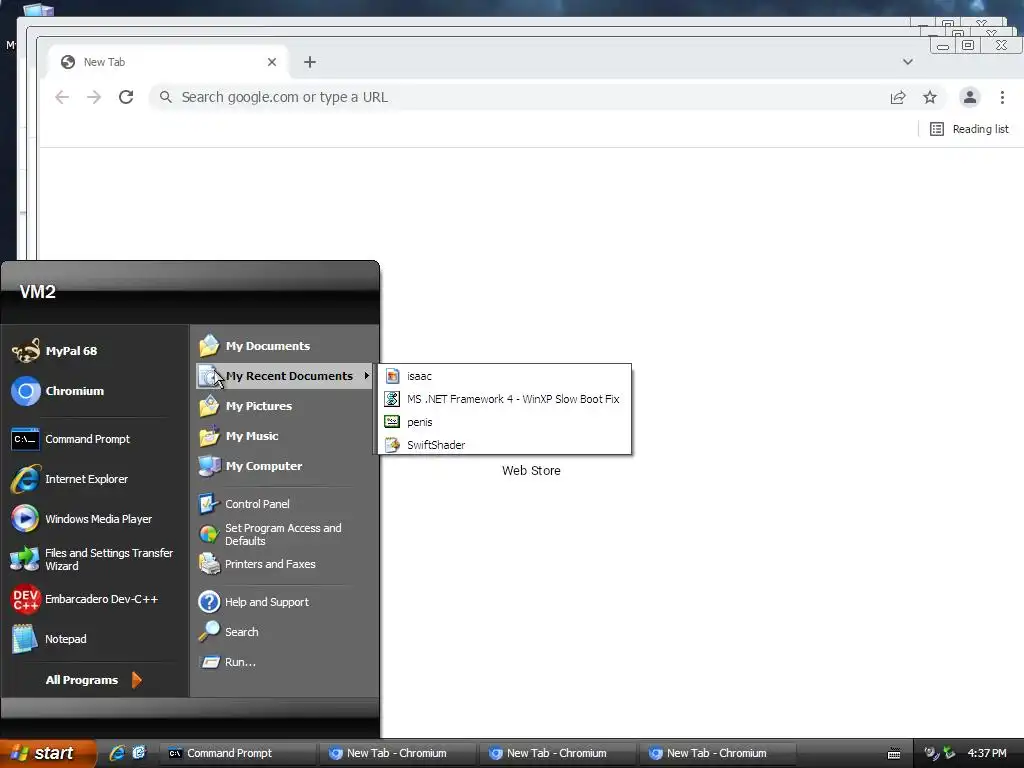Open the Web Store shortcut

coord(531,470)
